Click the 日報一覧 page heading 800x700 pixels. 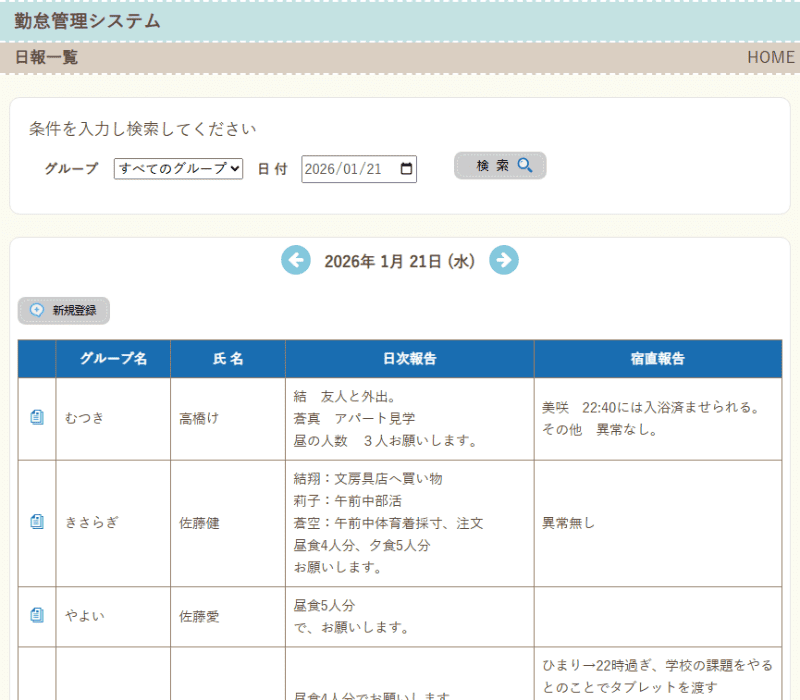pyautogui.click(x=46, y=57)
